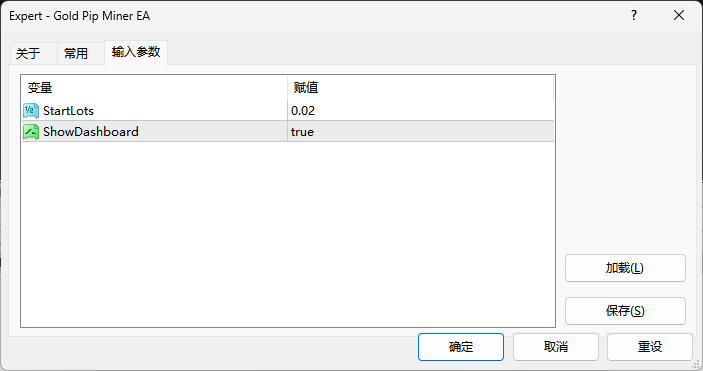Click the 变量 column header
This screenshot has height=371, width=703.
click(154, 87)
